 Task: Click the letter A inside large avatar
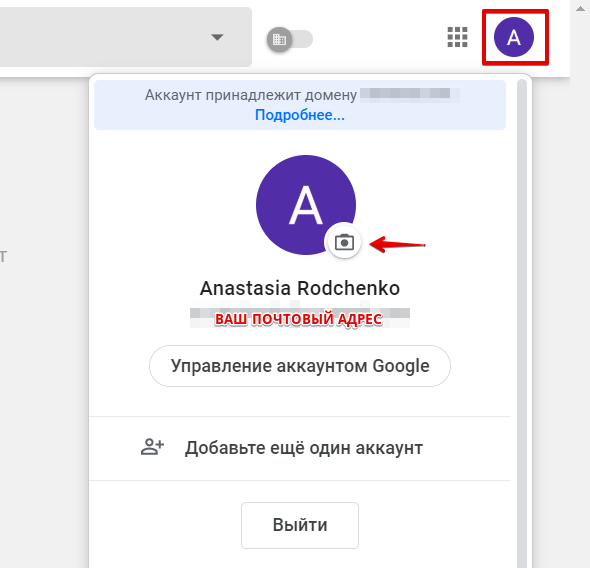coord(306,205)
